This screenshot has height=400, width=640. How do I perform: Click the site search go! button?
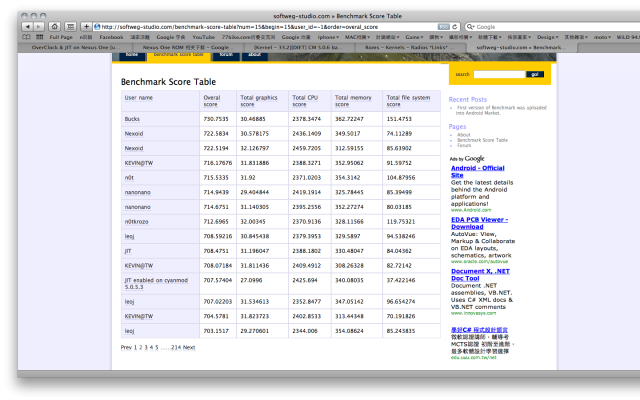[x=535, y=74]
